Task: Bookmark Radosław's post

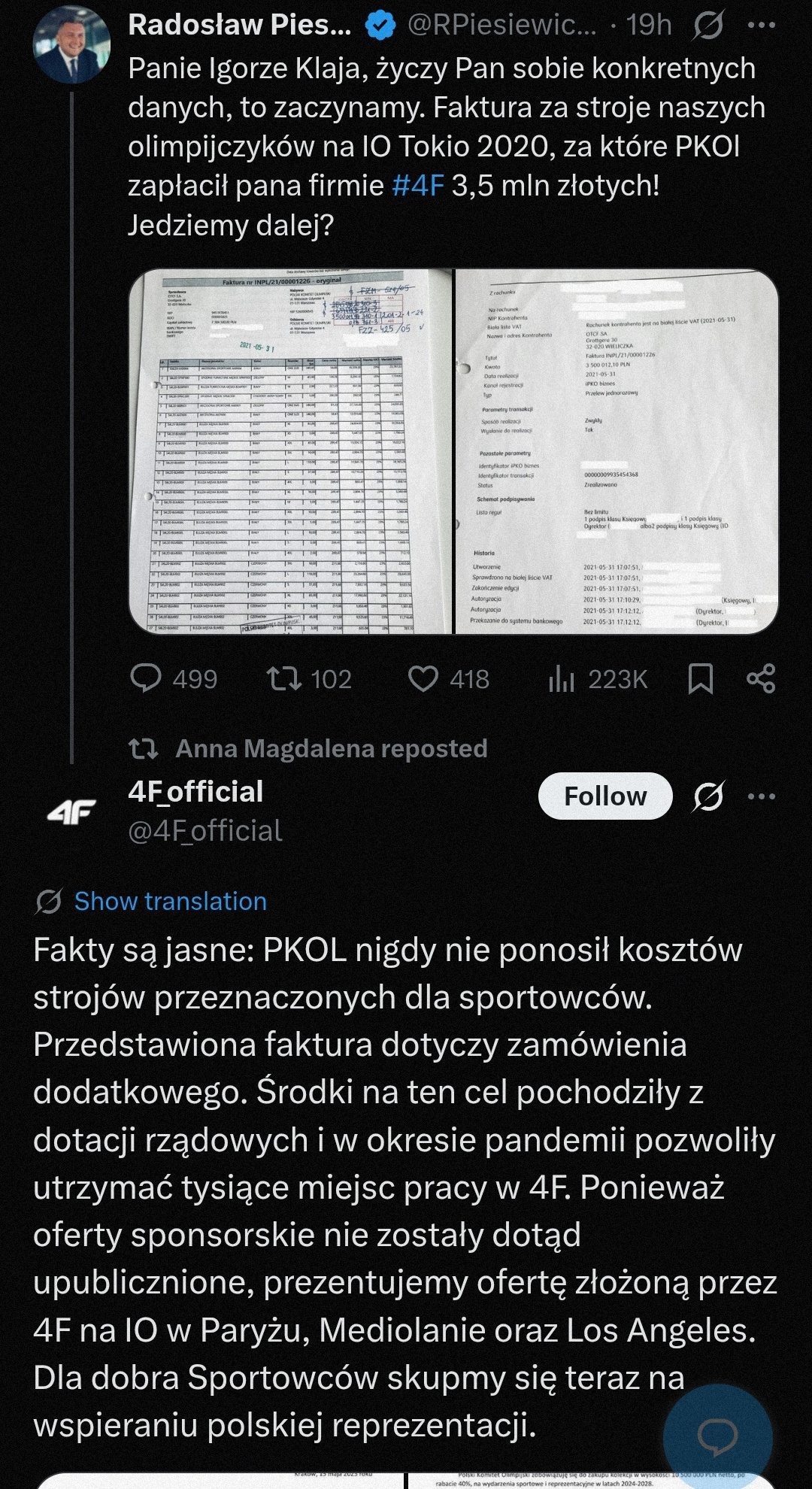Action: point(701,678)
